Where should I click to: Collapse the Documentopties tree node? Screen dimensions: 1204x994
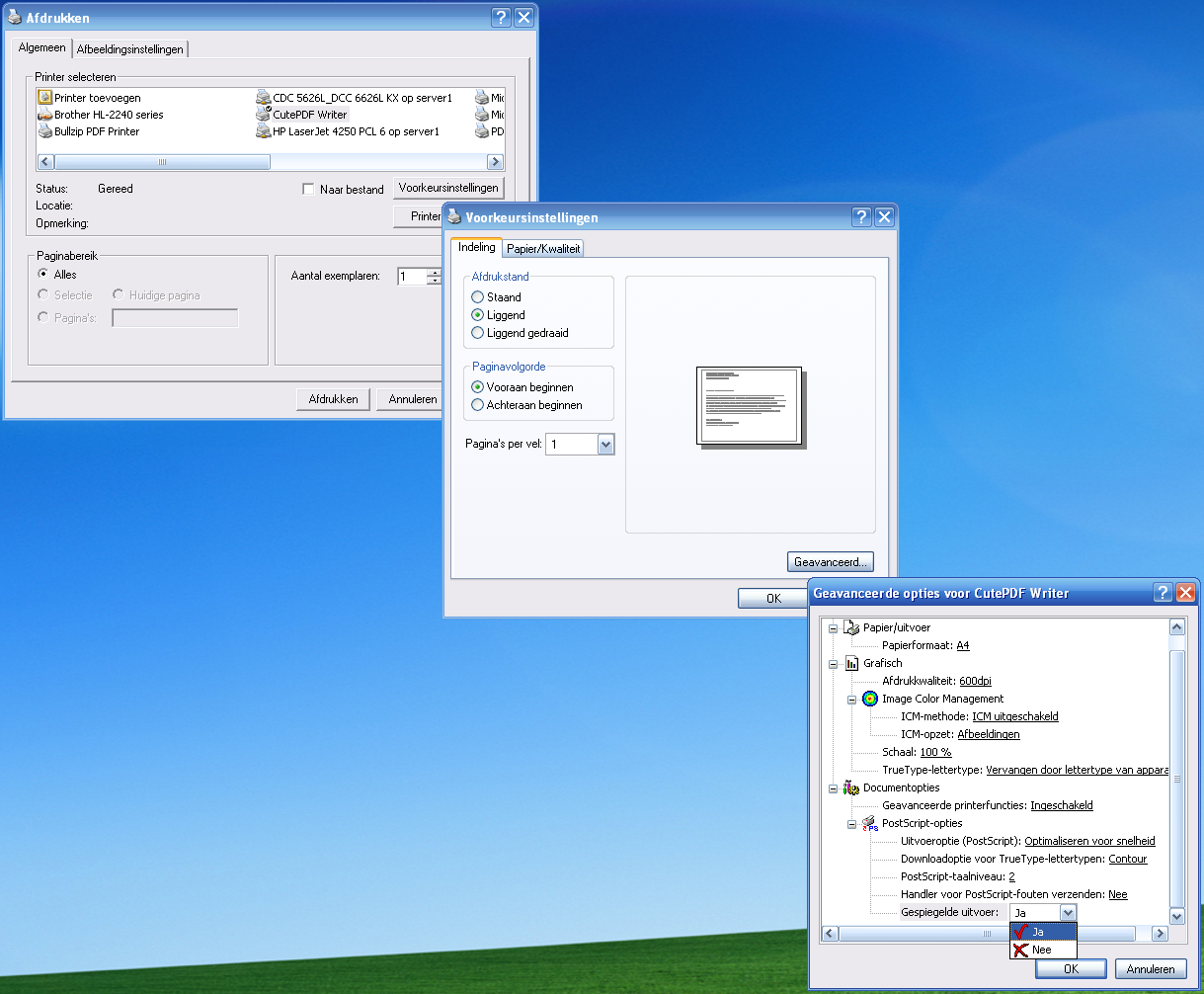(x=832, y=787)
